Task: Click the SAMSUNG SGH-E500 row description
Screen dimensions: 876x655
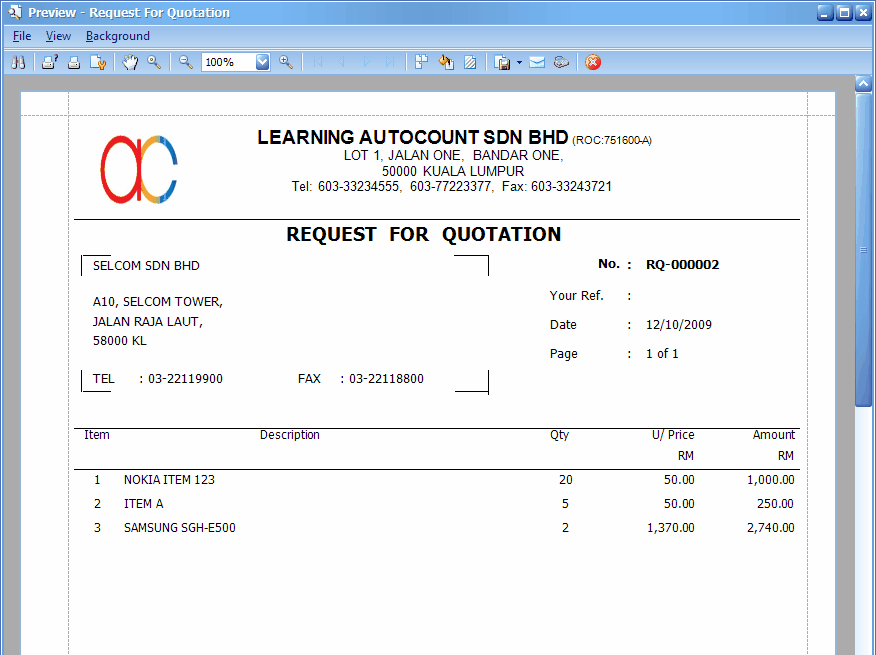Action: tap(179, 528)
